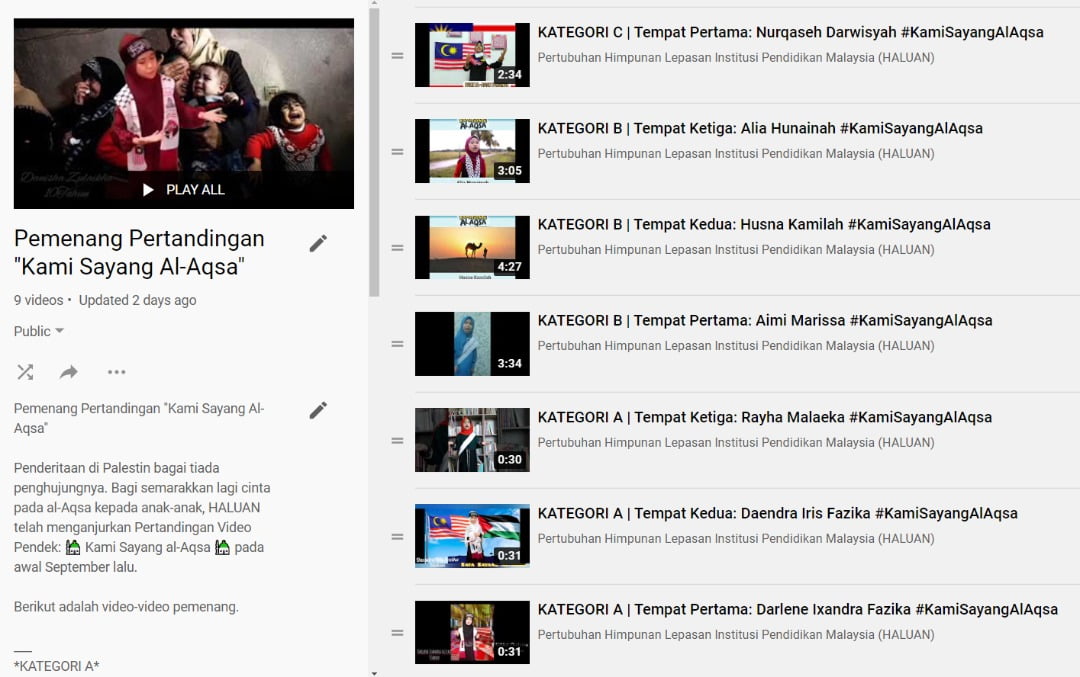Edit the playlist title with pencil icon
The image size is (1080, 677).
coord(318,243)
